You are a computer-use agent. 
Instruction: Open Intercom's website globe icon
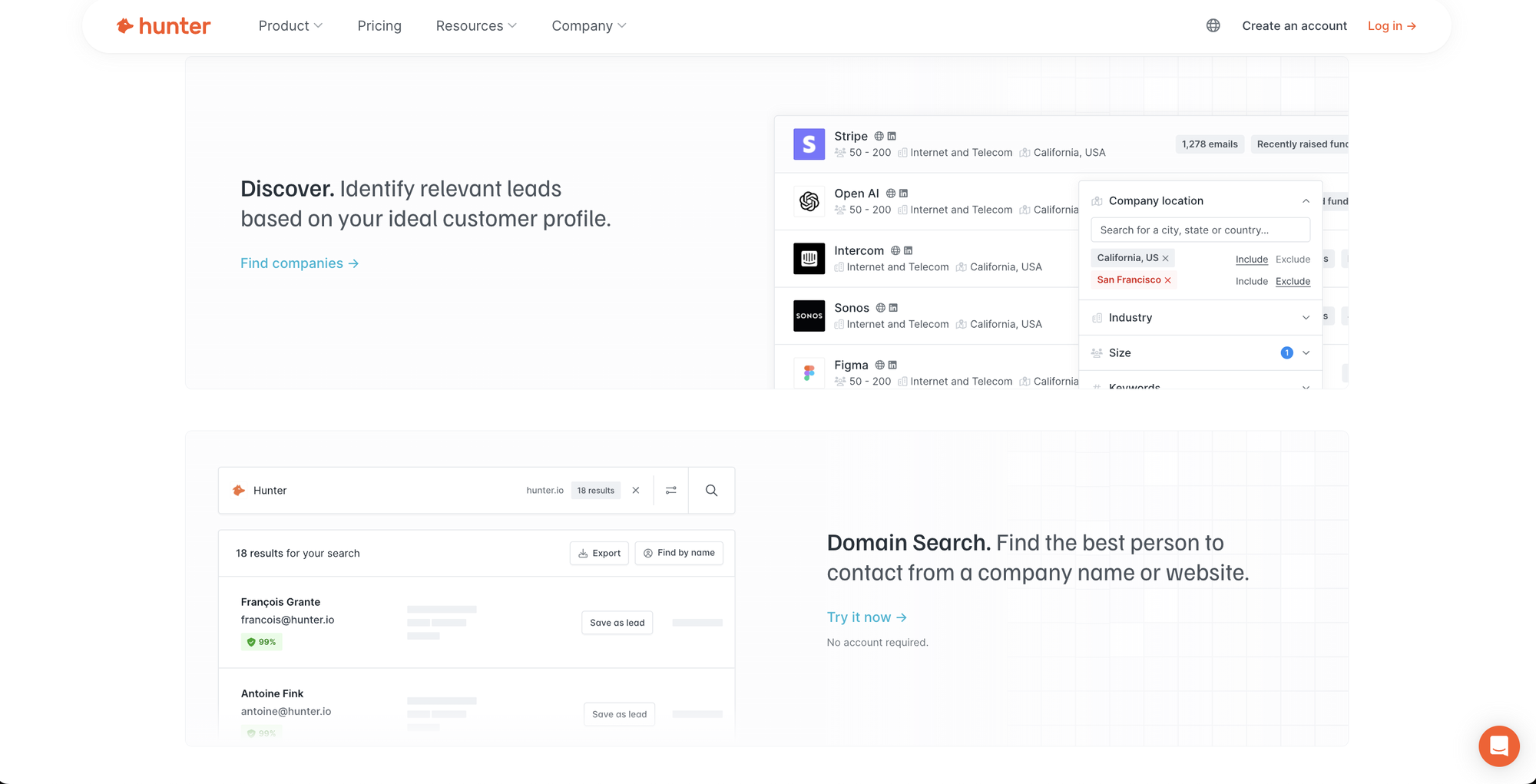pyautogui.click(x=895, y=250)
